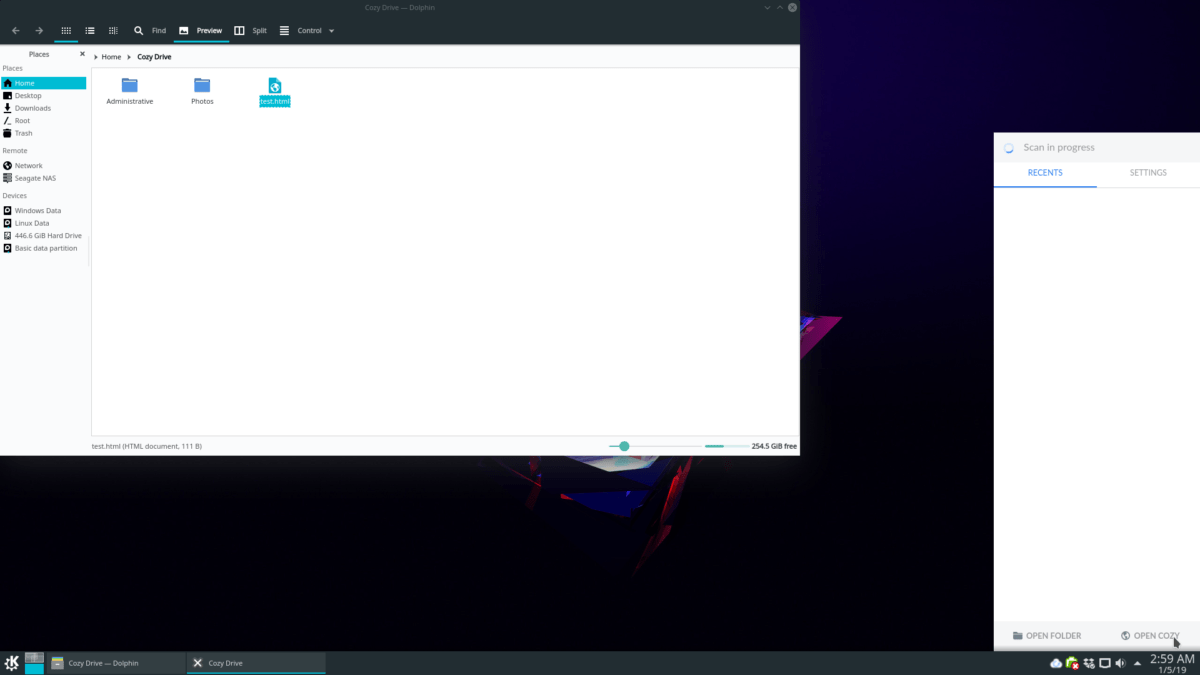Switch to the Settings tab

tap(1148, 173)
